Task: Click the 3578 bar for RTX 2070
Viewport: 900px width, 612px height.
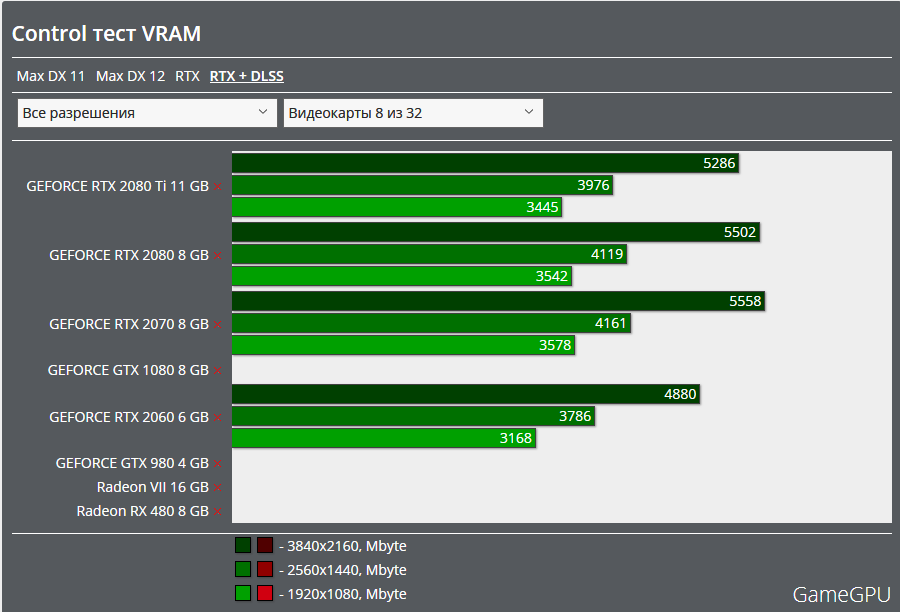Action: [404, 344]
